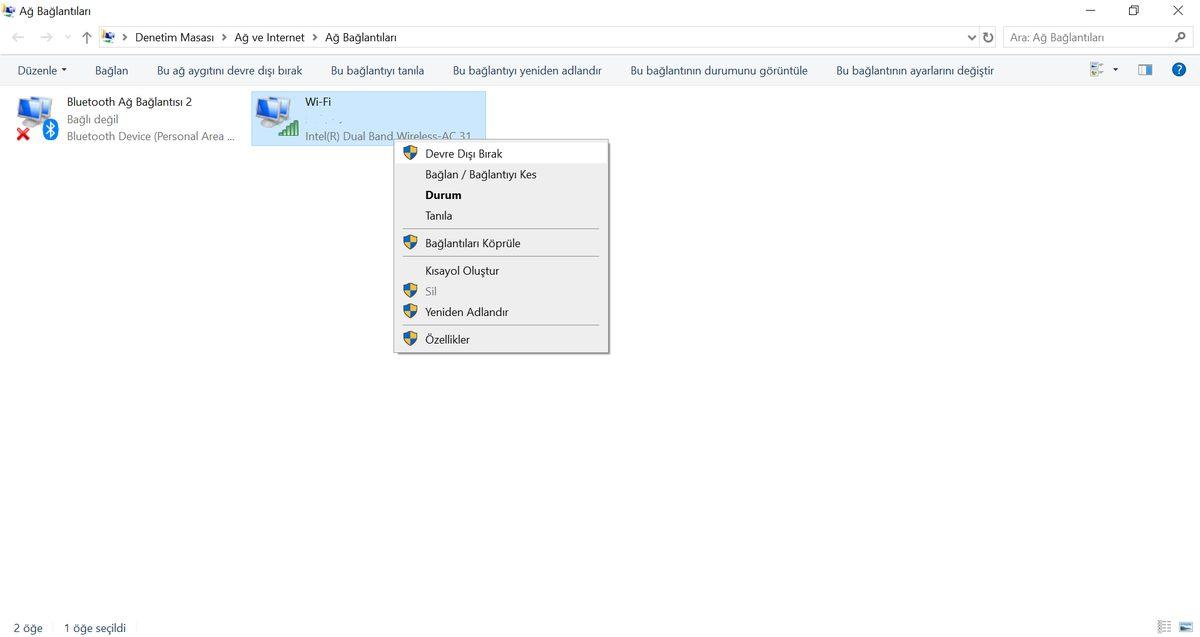Click the Wi-Fi adapter icon
The width and height of the screenshot is (1200, 637).
276,118
